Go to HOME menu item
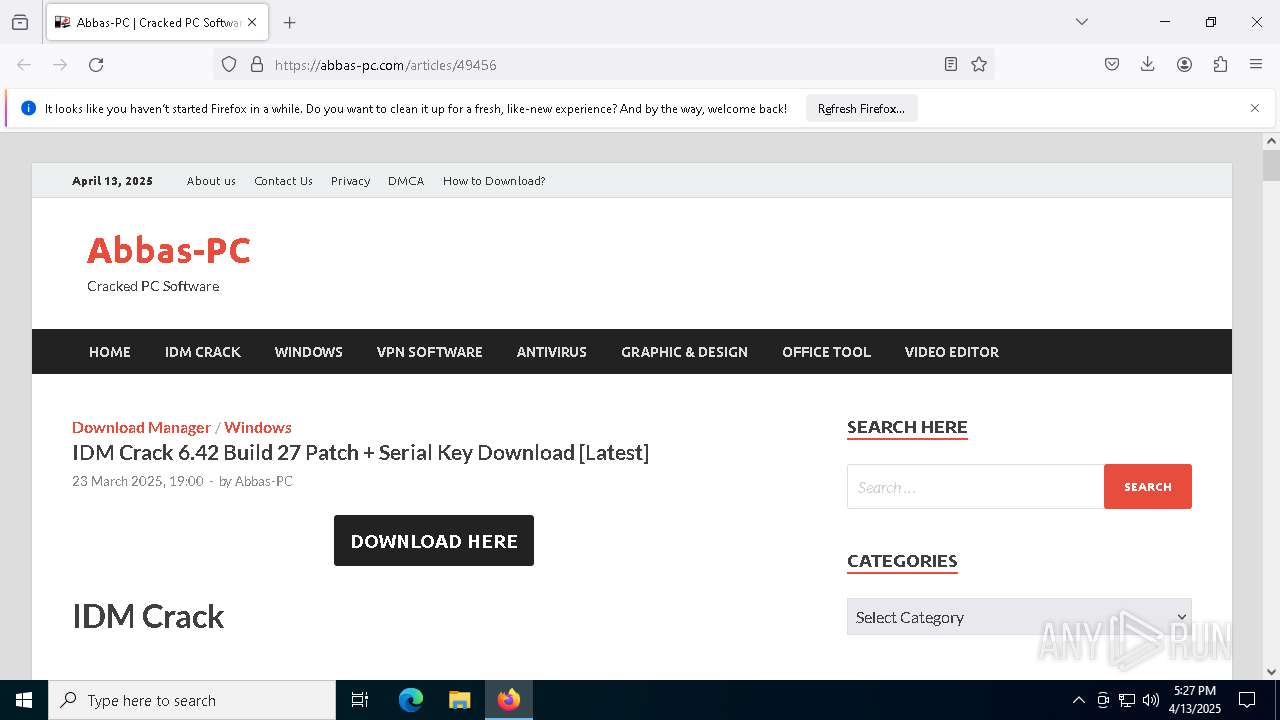This screenshot has width=1280, height=720. coord(110,352)
